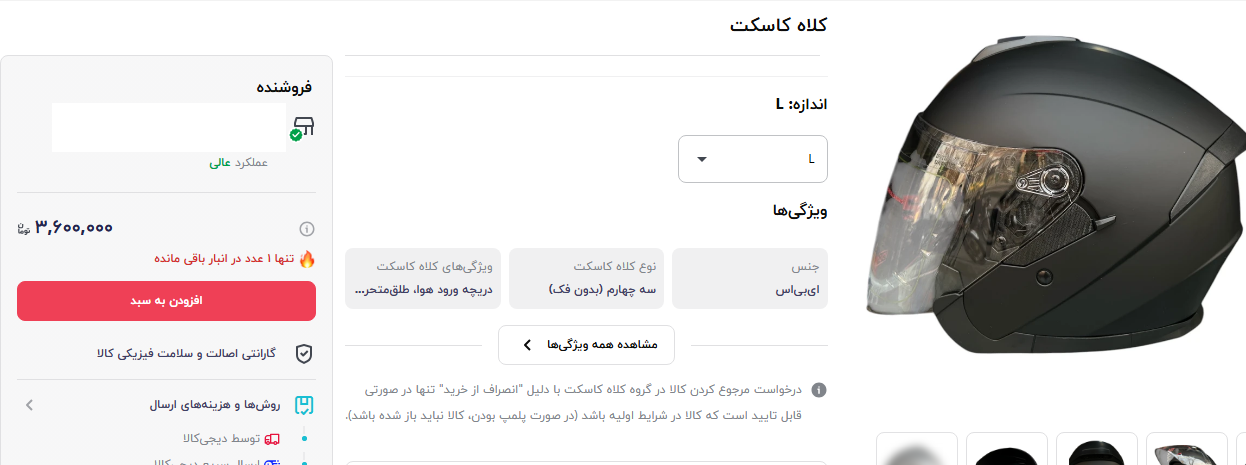Click the Digikala delivery truck icon
The image size is (1246, 465).
pos(272,438)
